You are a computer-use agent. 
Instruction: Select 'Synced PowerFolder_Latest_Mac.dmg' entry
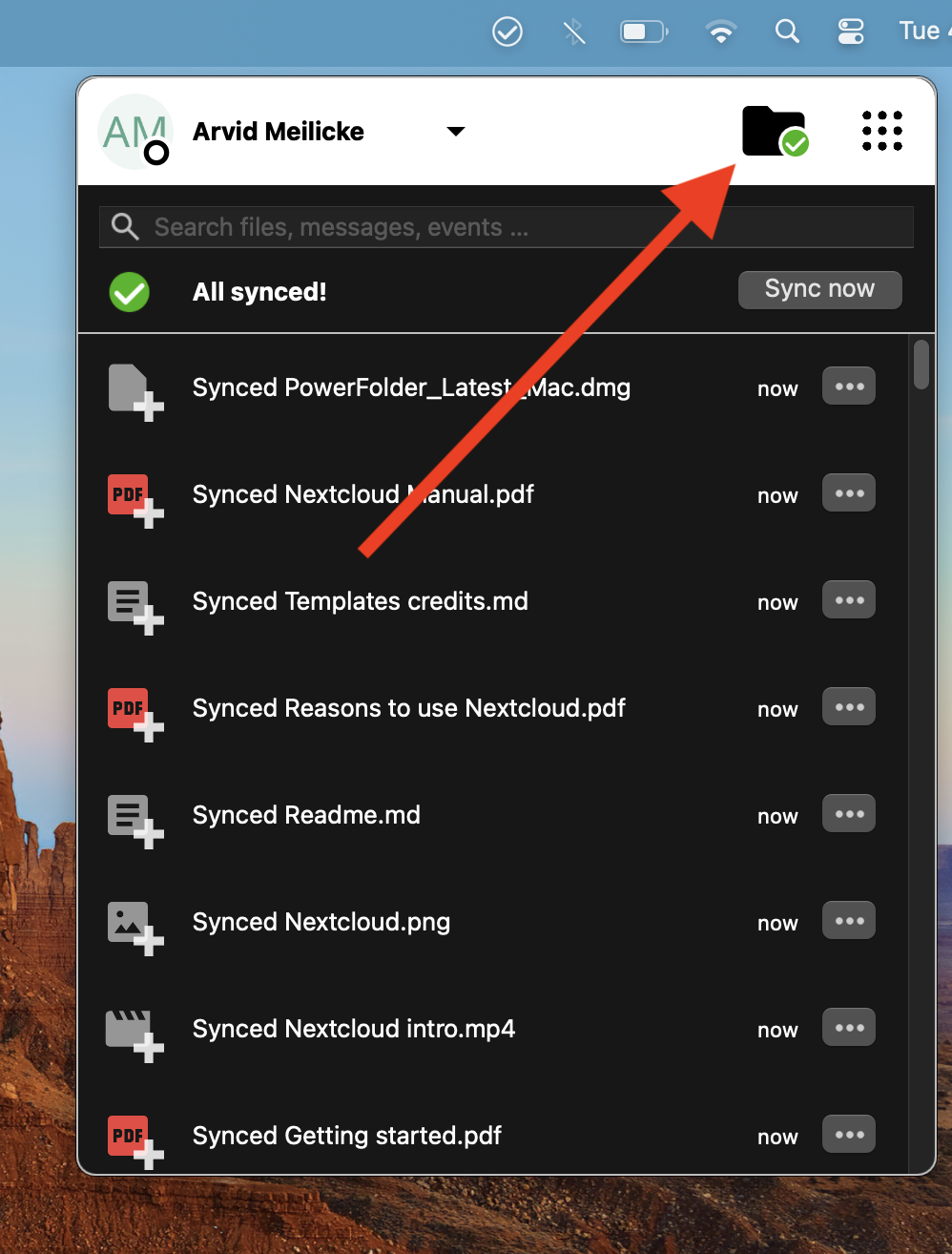point(411,388)
